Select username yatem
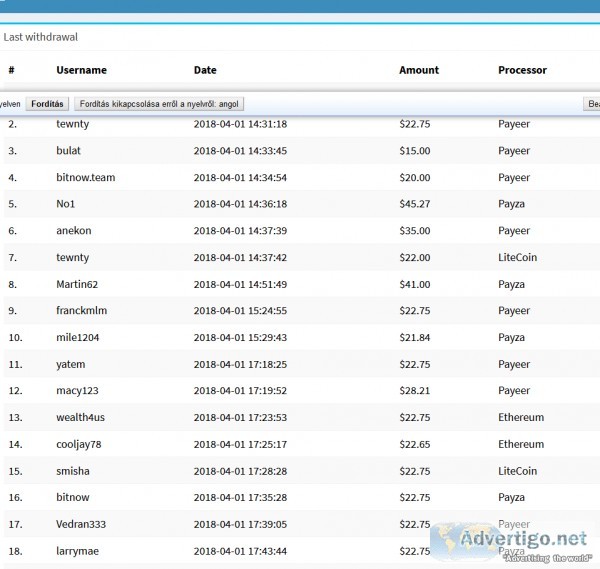Viewport: 600px width, 569px height. 71,364
